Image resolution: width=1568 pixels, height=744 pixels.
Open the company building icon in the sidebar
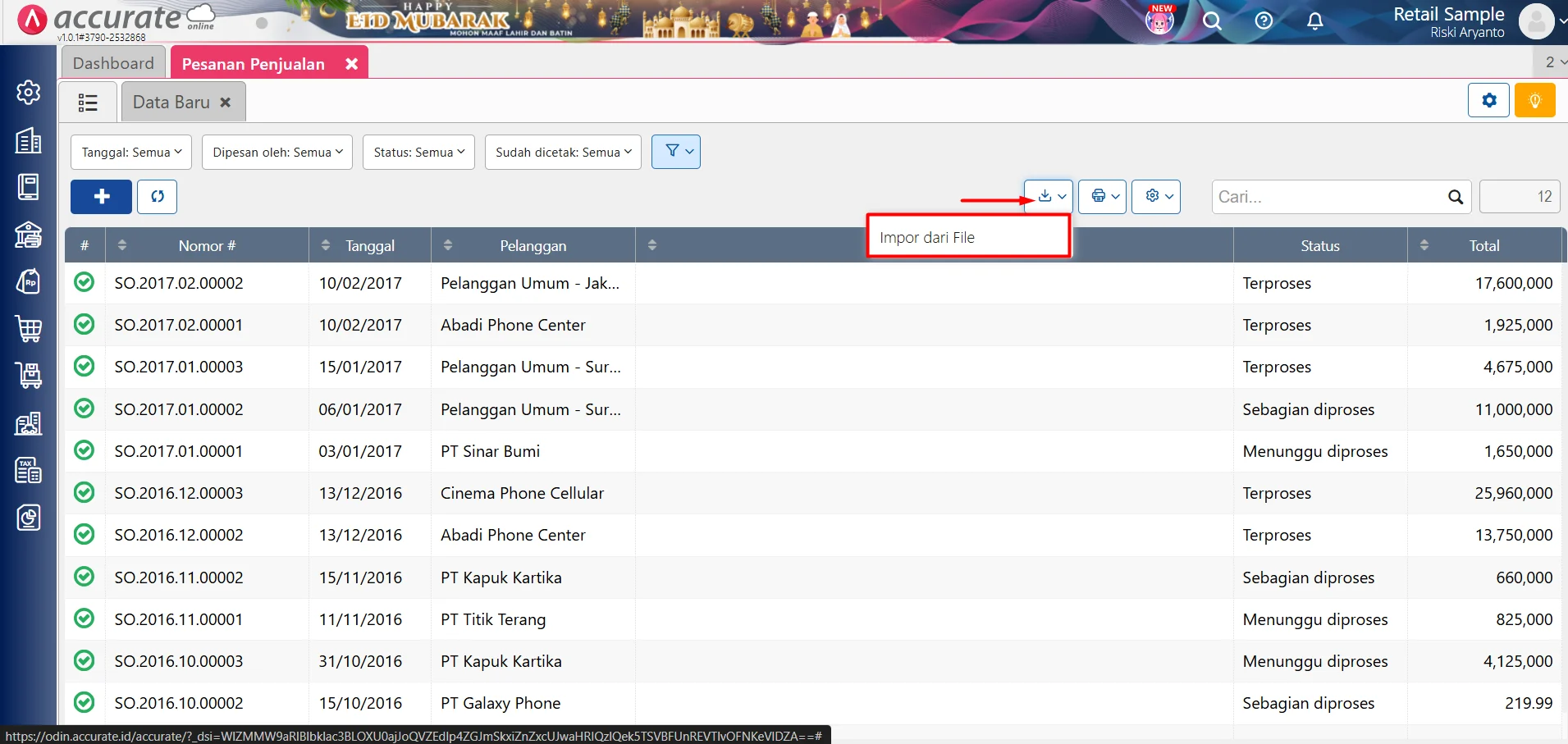pos(29,140)
